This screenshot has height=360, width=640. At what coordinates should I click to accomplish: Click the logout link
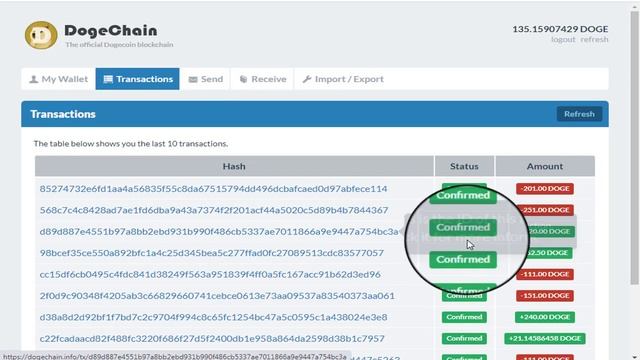tap(563, 40)
